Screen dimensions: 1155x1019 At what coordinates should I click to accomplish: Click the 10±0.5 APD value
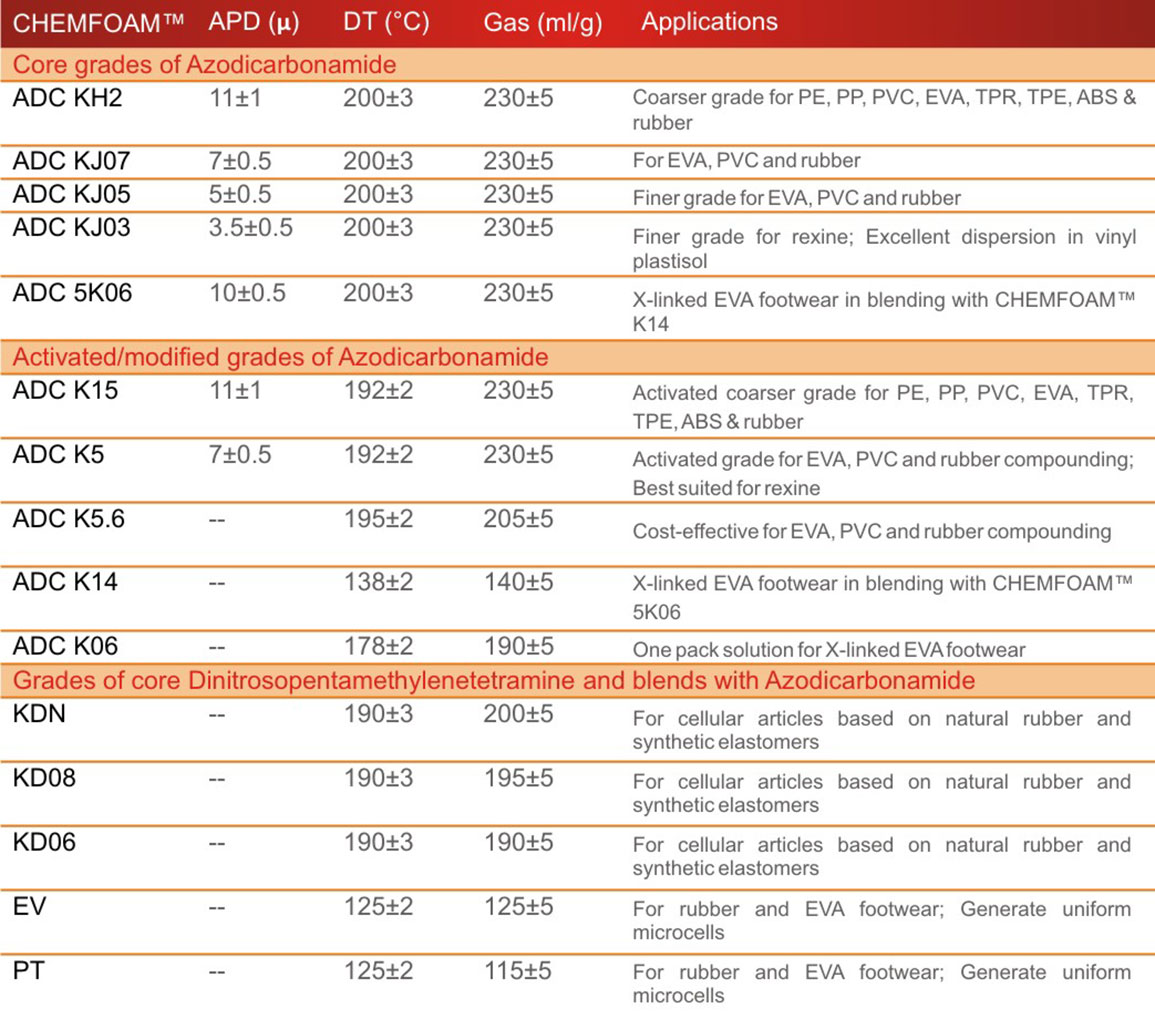pos(248,293)
